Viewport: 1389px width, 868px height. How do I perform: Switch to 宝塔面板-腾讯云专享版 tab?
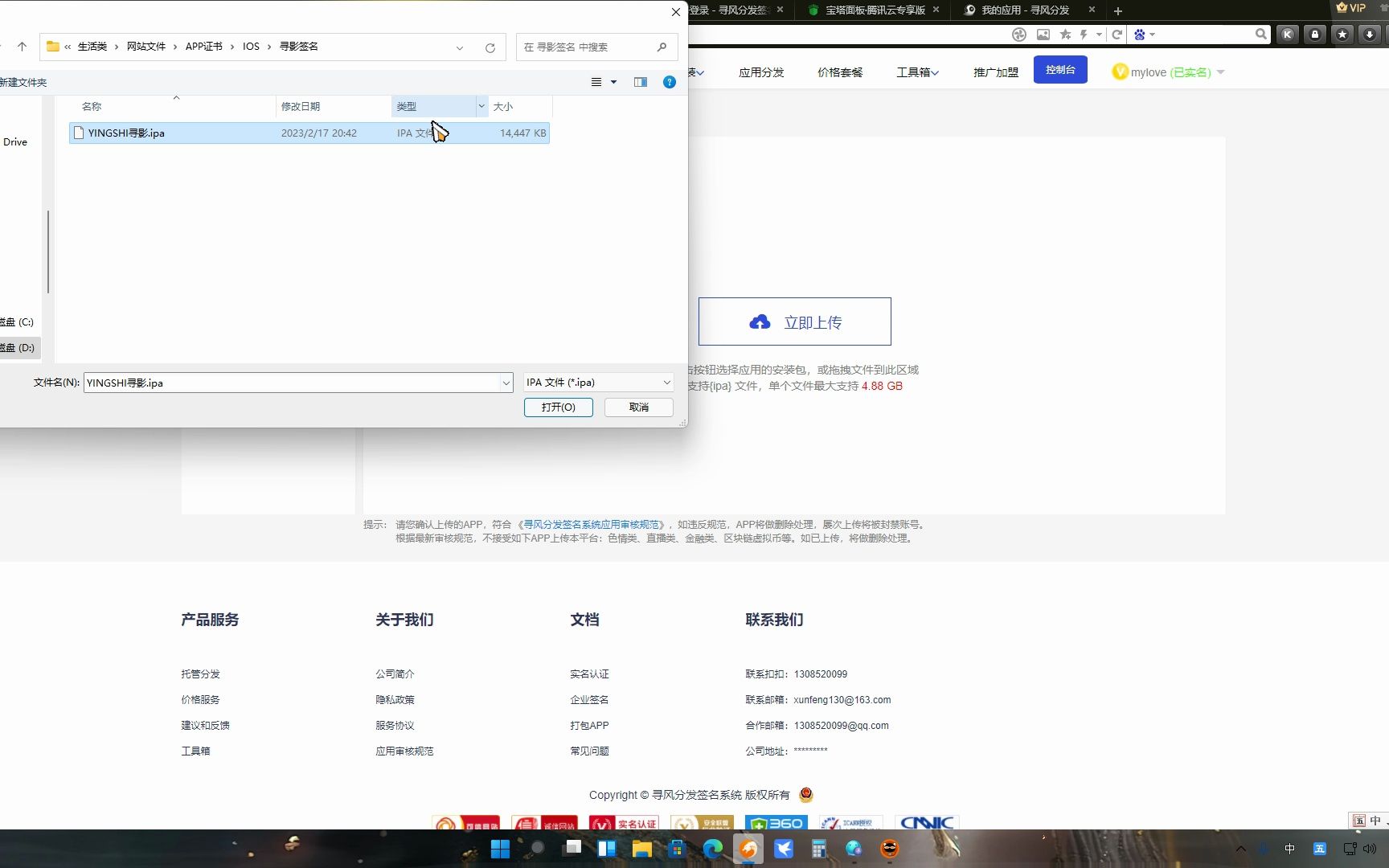(875, 10)
